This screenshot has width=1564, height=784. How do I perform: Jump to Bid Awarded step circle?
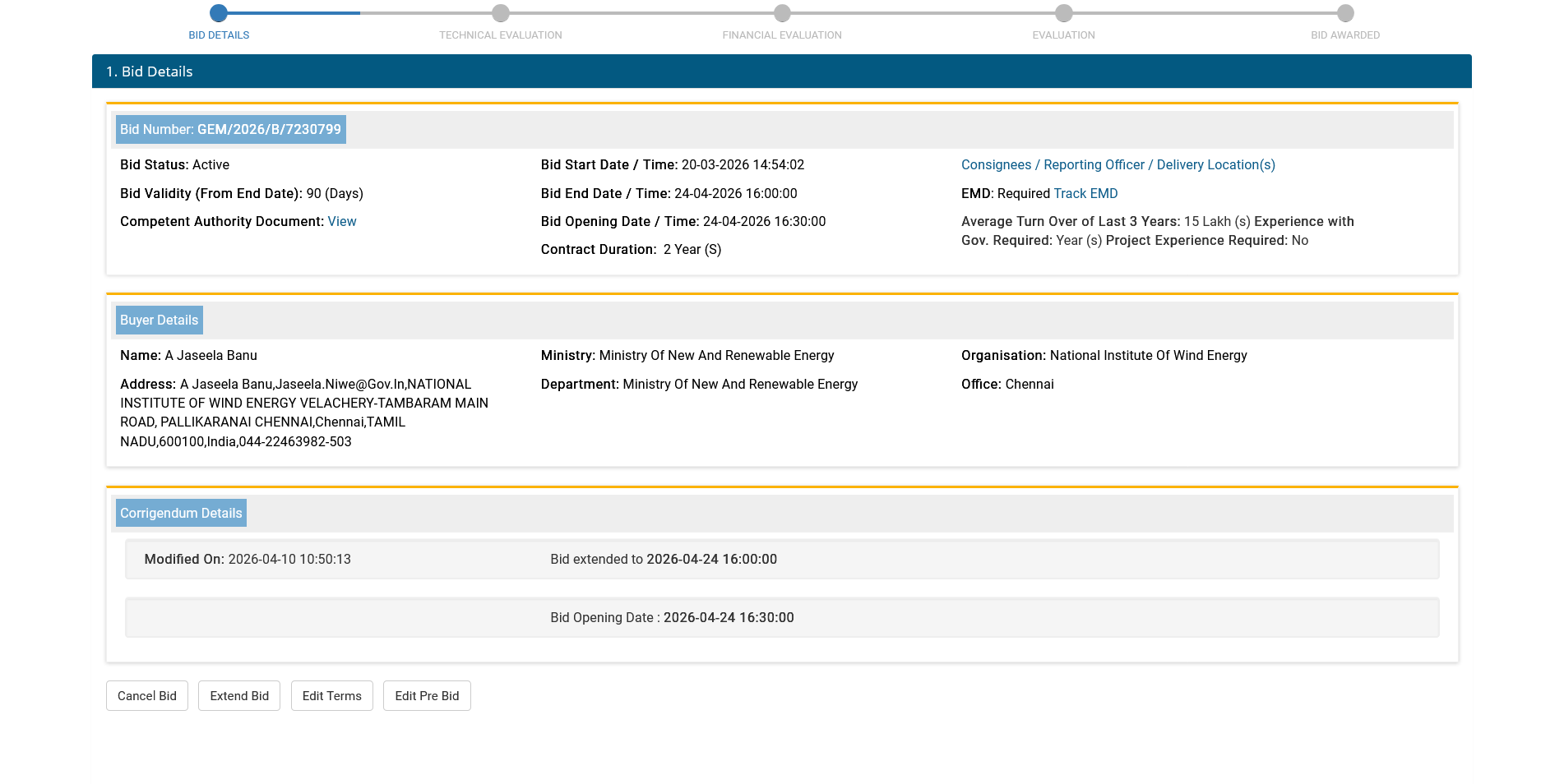coord(1345,13)
